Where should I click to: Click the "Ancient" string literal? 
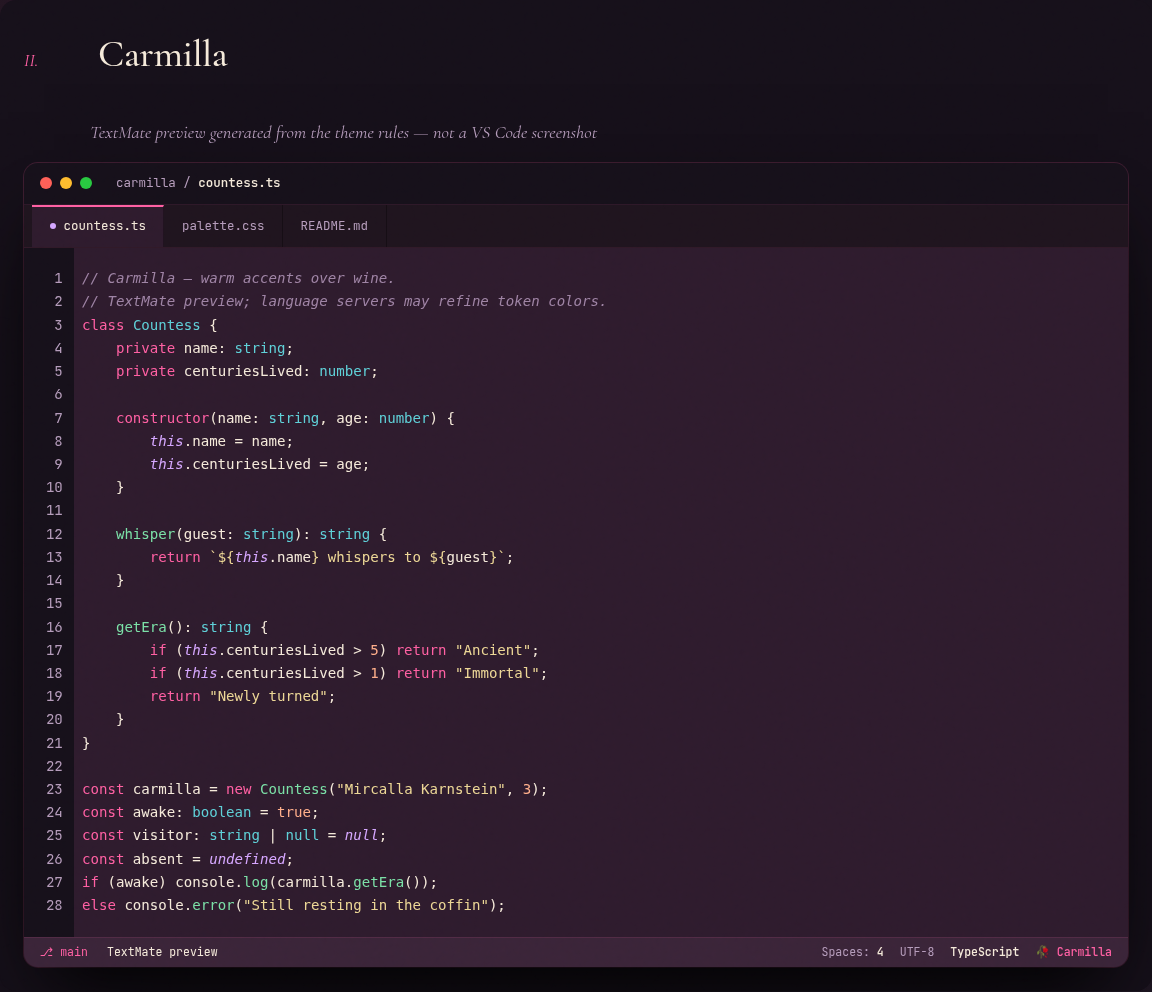click(x=493, y=650)
